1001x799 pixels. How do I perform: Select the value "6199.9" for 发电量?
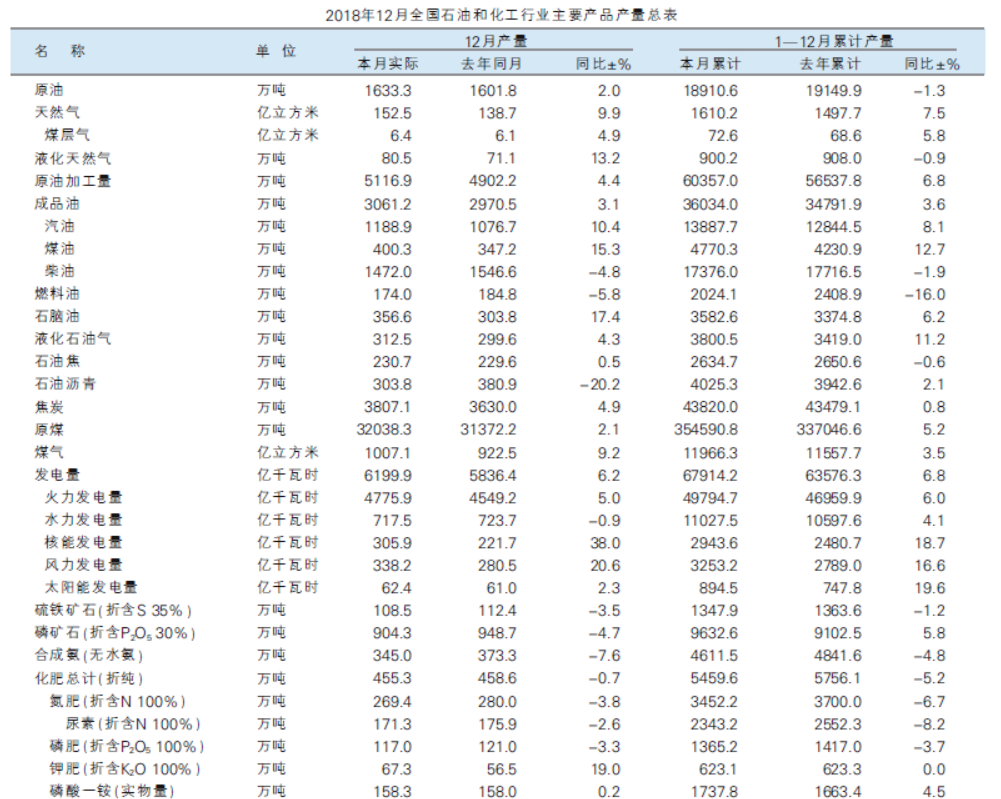(388, 476)
